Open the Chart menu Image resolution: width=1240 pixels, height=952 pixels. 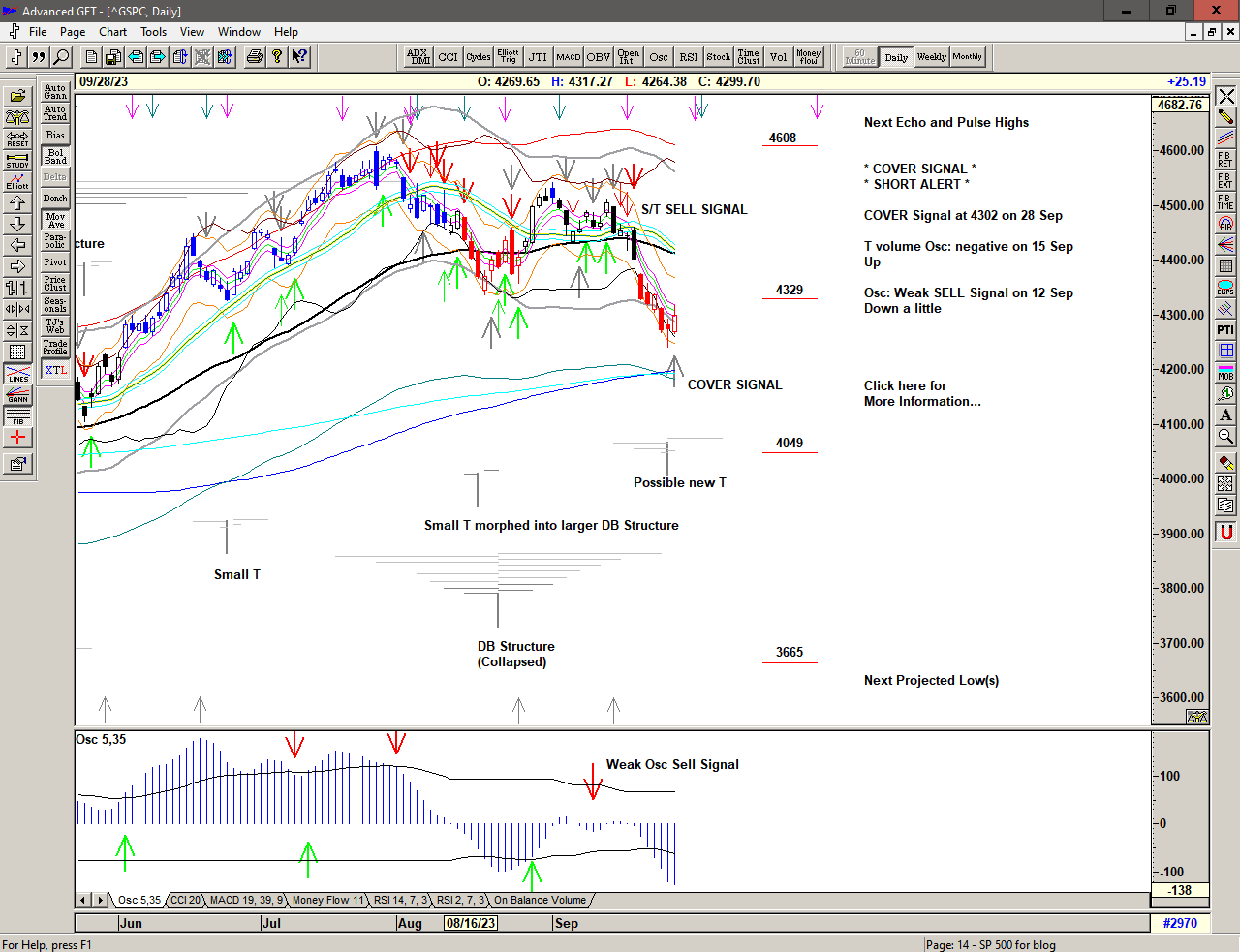click(112, 32)
